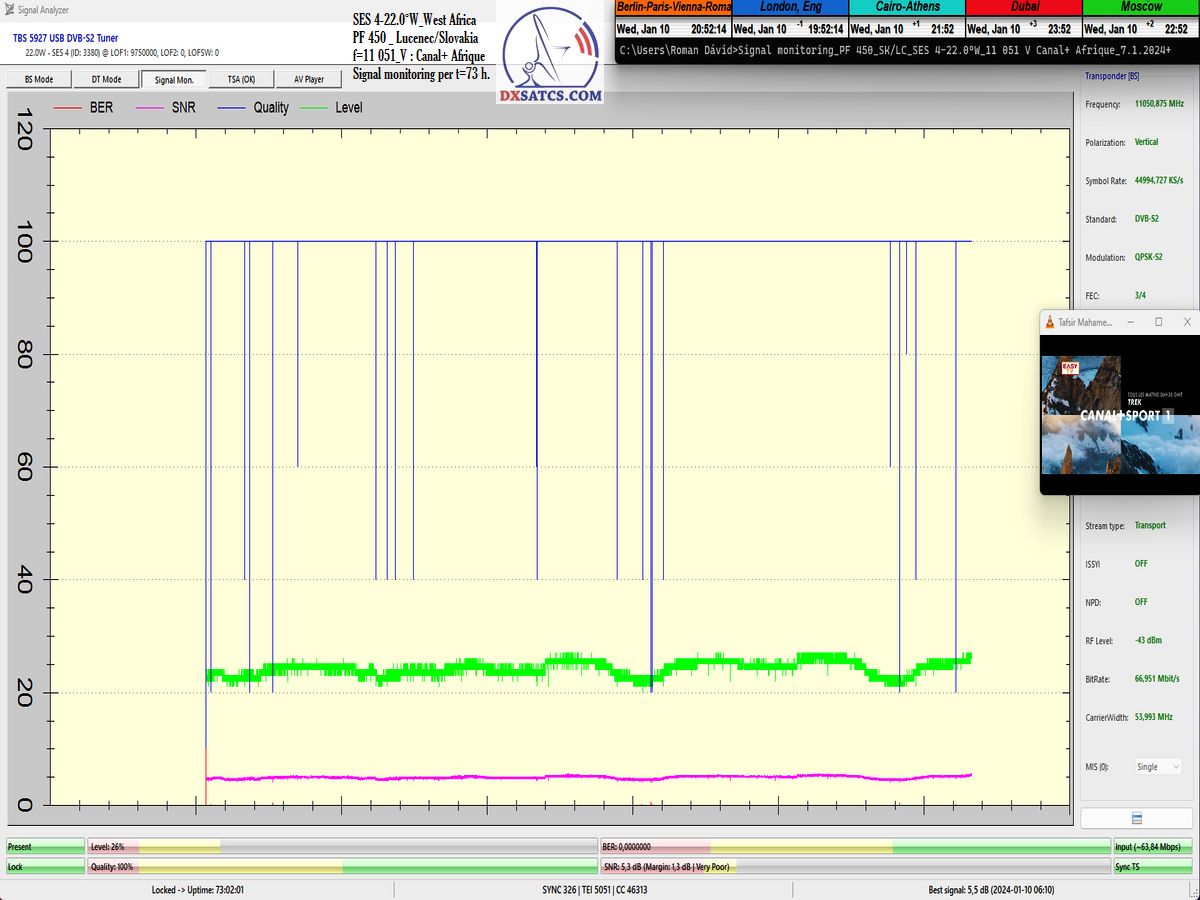Viewport: 1200px width, 900px height.
Task: Switch to BS Mode tab
Action: tap(39, 79)
